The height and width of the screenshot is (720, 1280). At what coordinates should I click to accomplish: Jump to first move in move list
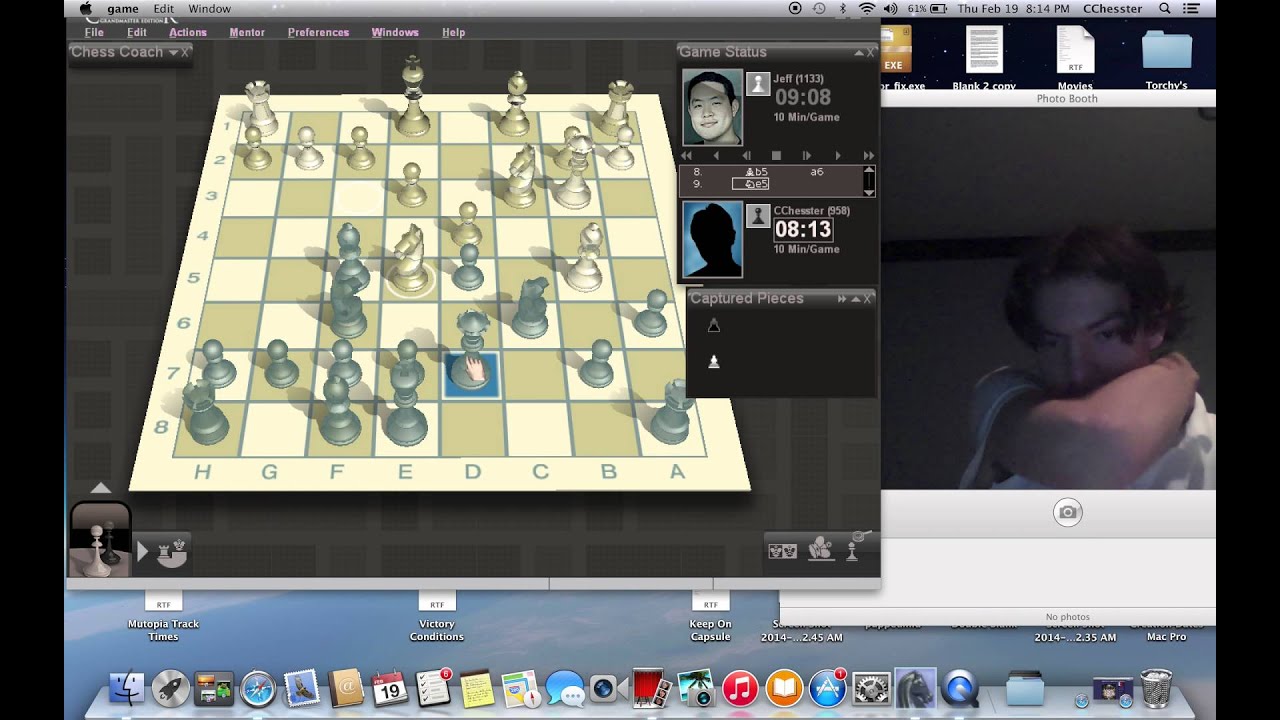click(x=686, y=156)
